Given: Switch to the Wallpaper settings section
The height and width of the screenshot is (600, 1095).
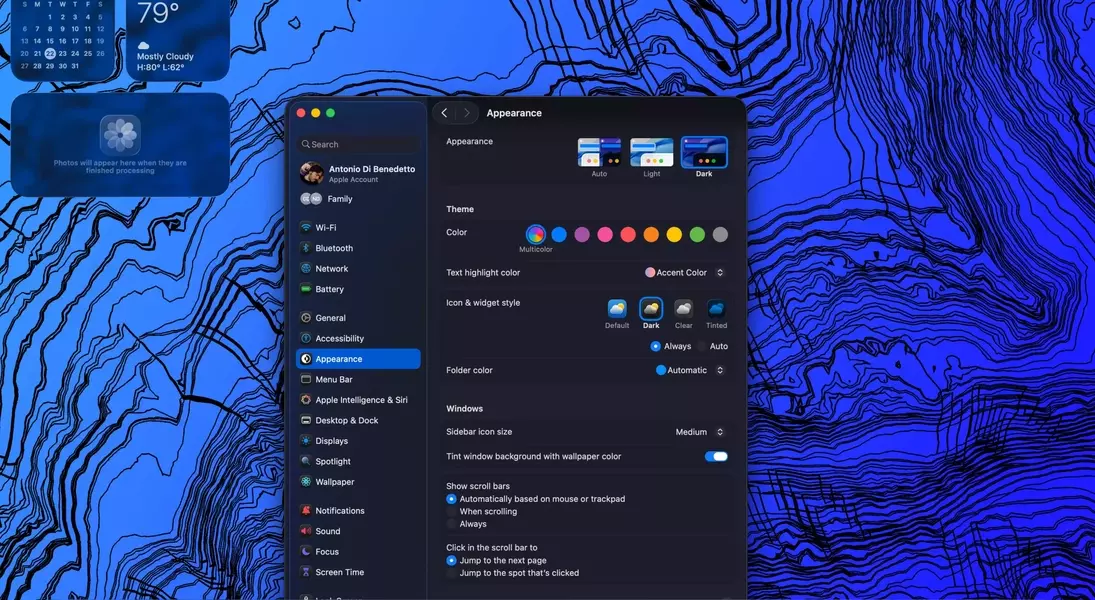Looking at the screenshot, I should pyautogui.click(x=334, y=482).
